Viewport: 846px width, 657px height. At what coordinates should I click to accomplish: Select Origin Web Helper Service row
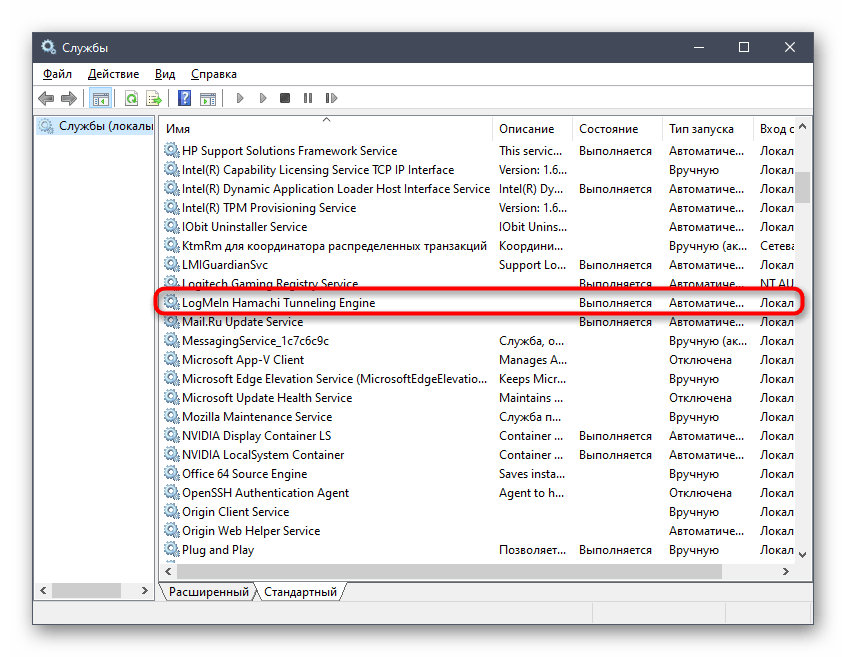pos(478,531)
